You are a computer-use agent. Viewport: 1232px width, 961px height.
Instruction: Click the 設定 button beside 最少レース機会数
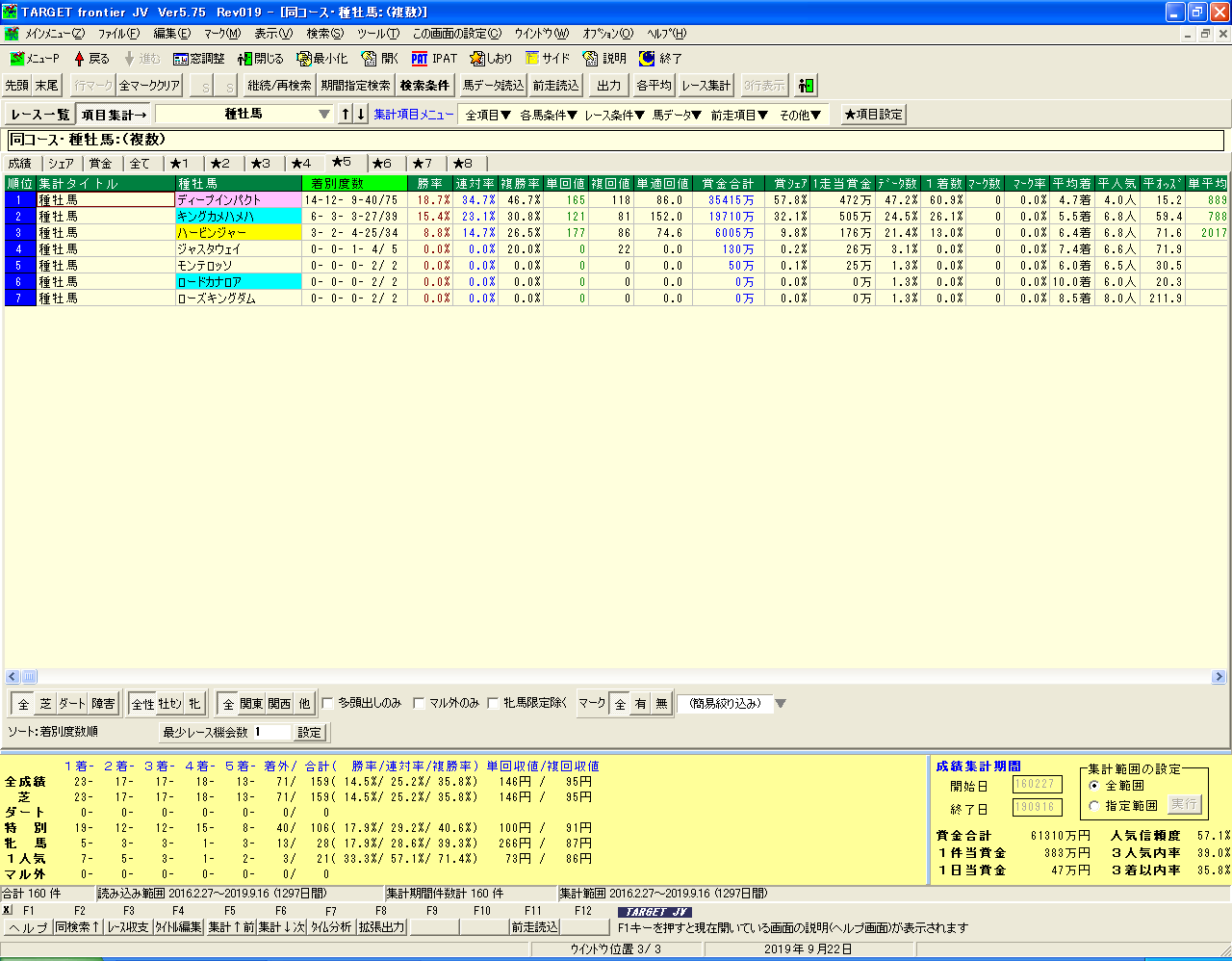click(309, 733)
